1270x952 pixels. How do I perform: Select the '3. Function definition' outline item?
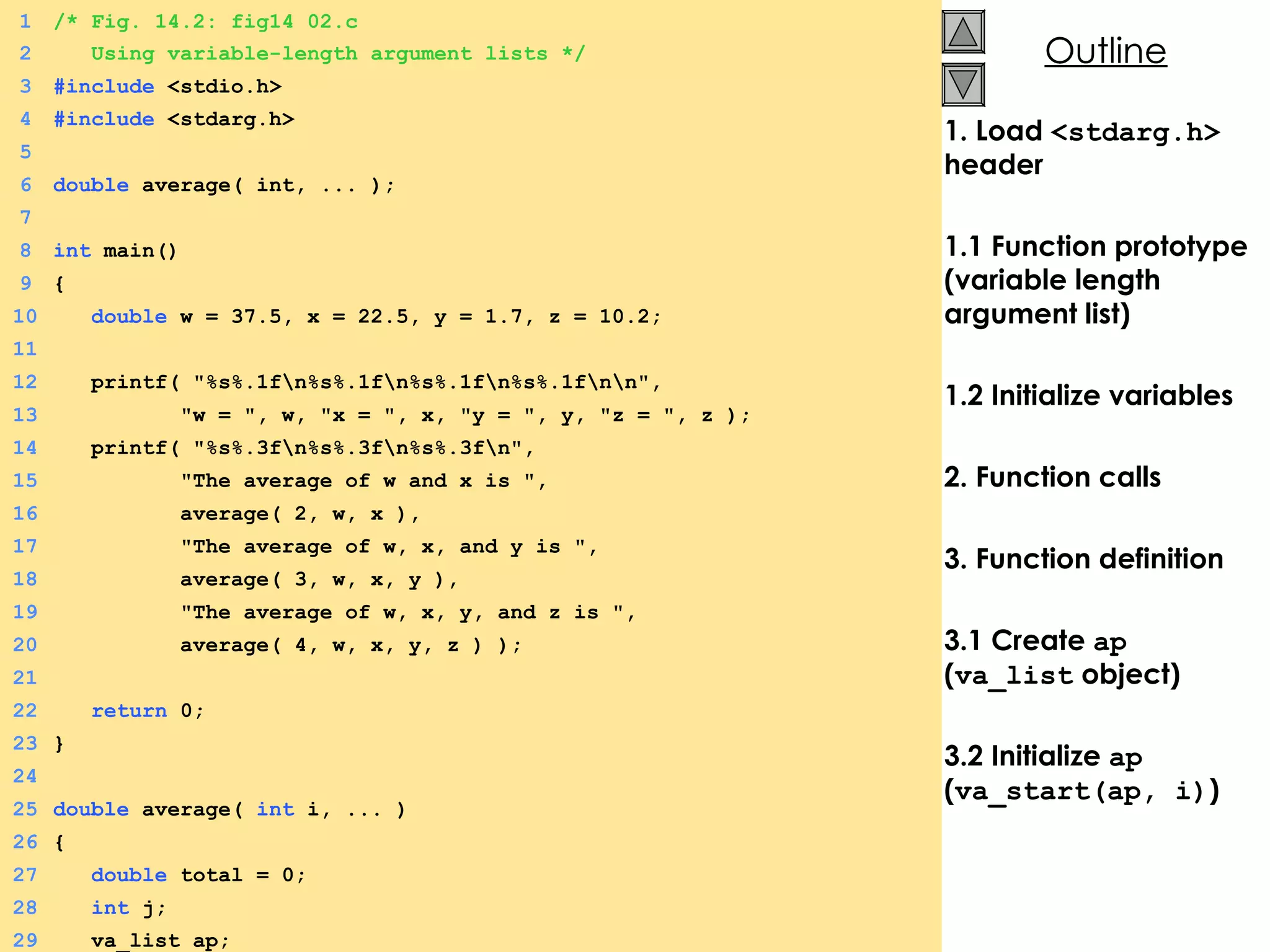point(1083,559)
